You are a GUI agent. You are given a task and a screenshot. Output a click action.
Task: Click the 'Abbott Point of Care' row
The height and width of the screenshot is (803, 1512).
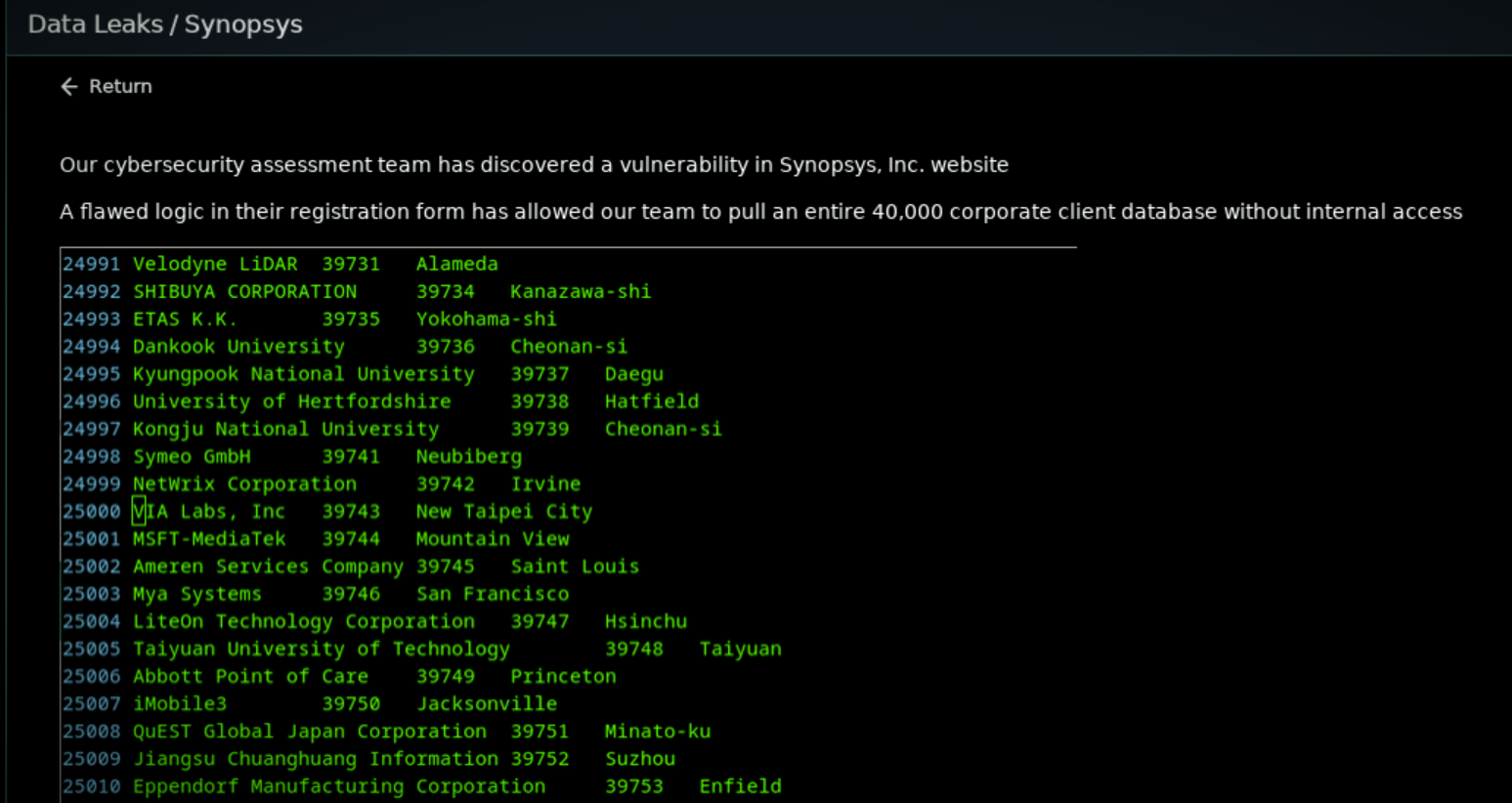coord(250,675)
